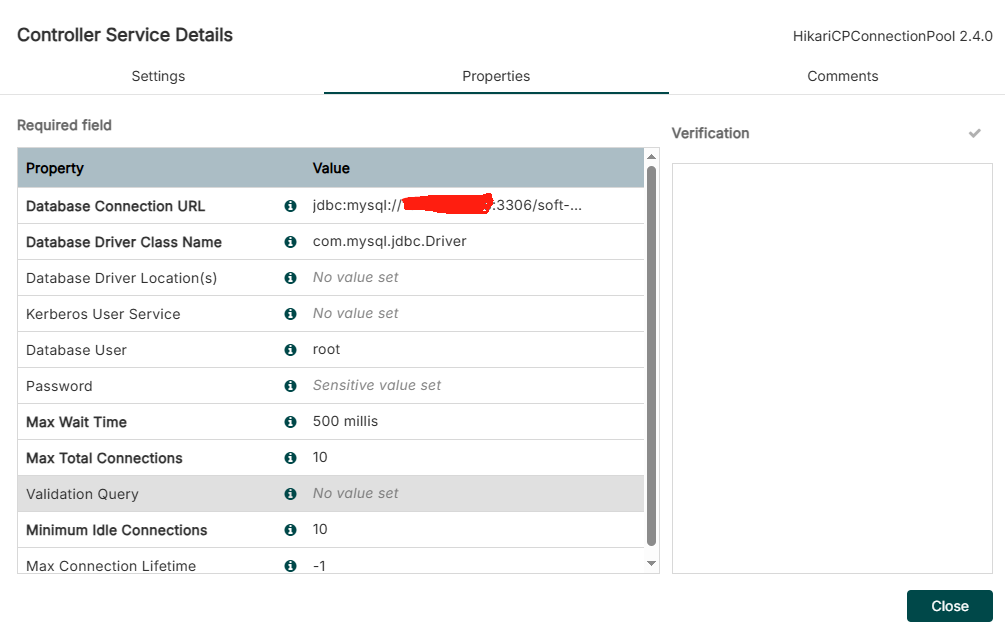Select the jdbc:mysql connection URL value
Image resolution: width=1005 pixels, height=628 pixels.
[x=447, y=205]
